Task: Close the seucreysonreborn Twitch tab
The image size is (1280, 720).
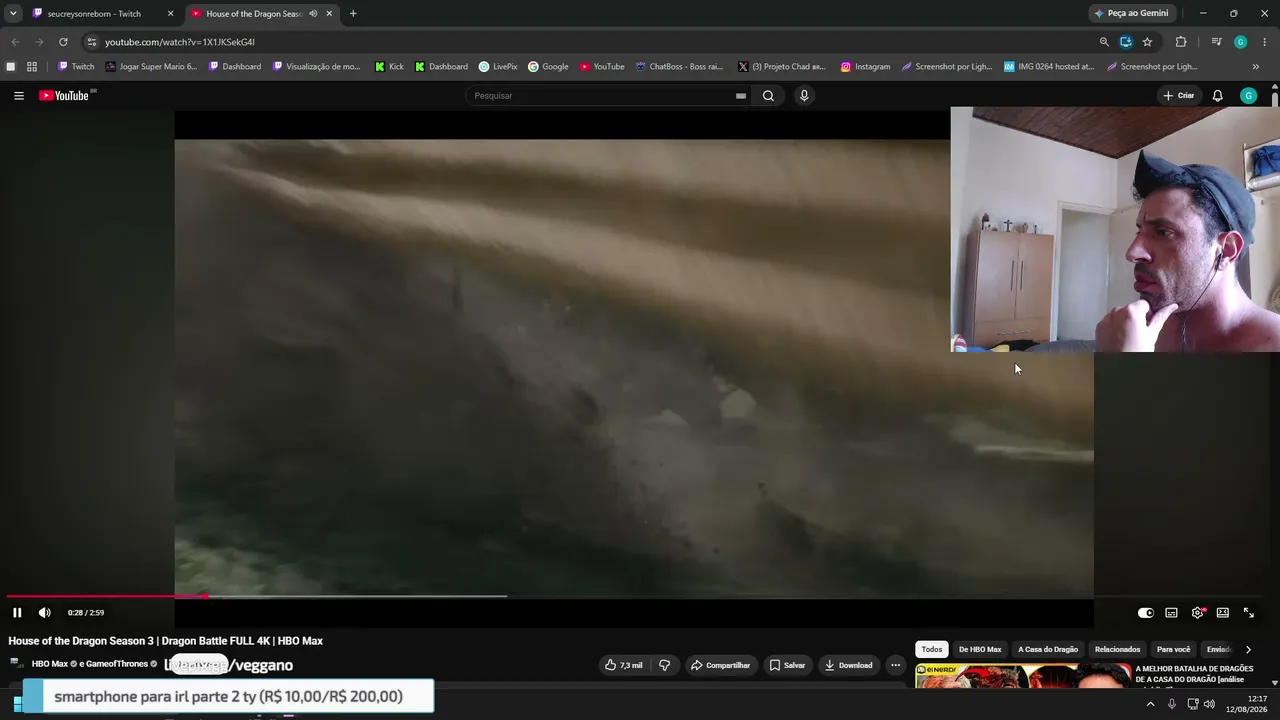Action: click(x=170, y=14)
